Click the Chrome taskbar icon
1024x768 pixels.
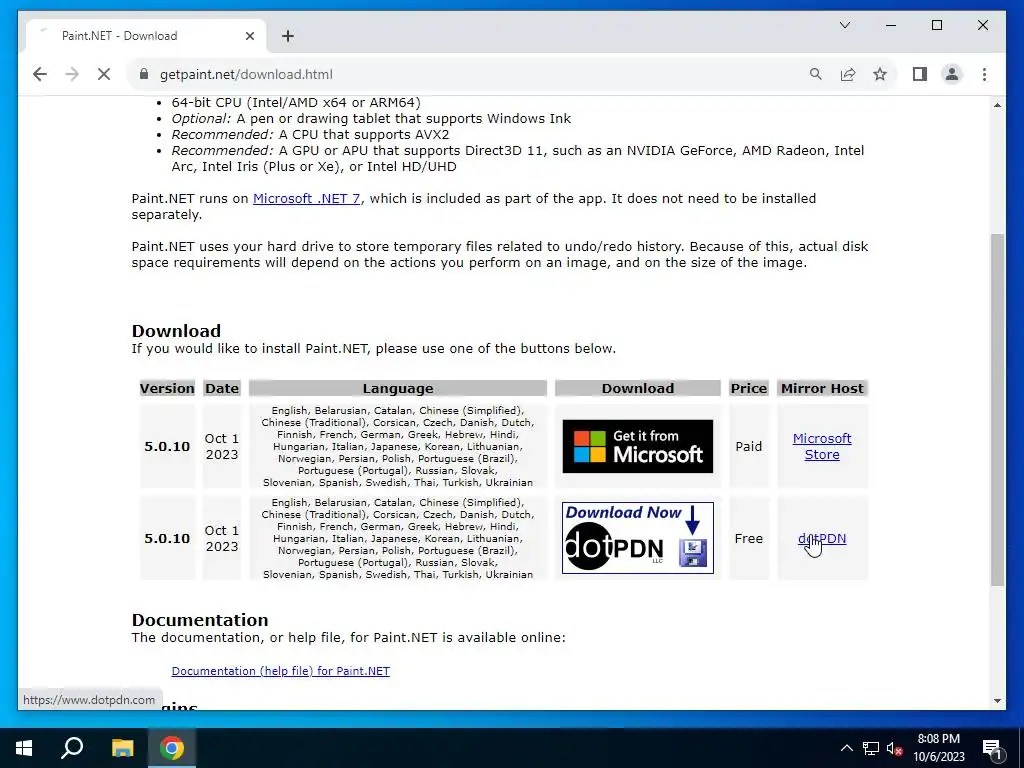tap(172, 748)
